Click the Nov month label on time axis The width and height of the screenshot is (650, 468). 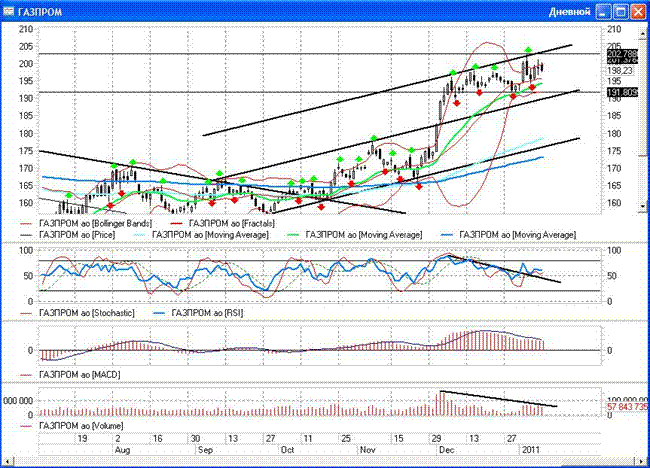coord(367,450)
